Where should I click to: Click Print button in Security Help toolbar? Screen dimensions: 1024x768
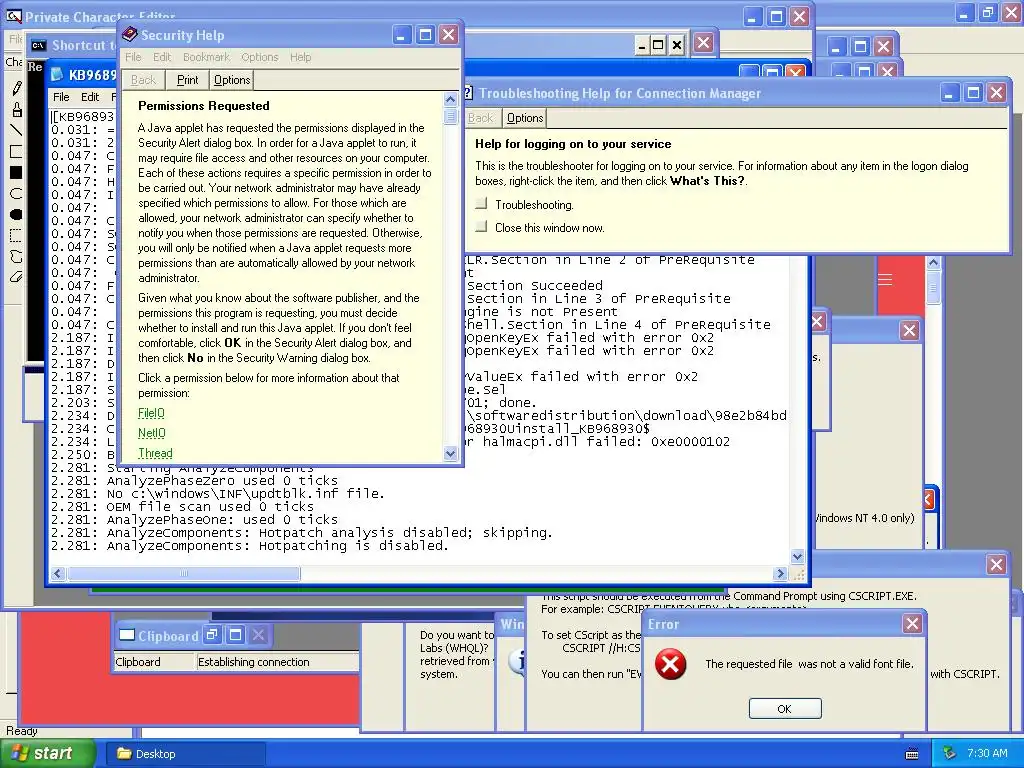(x=187, y=80)
